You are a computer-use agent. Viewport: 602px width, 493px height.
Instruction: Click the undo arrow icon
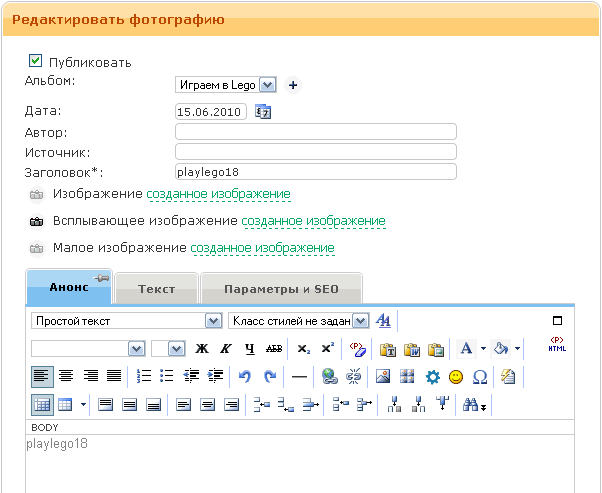[245, 377]
